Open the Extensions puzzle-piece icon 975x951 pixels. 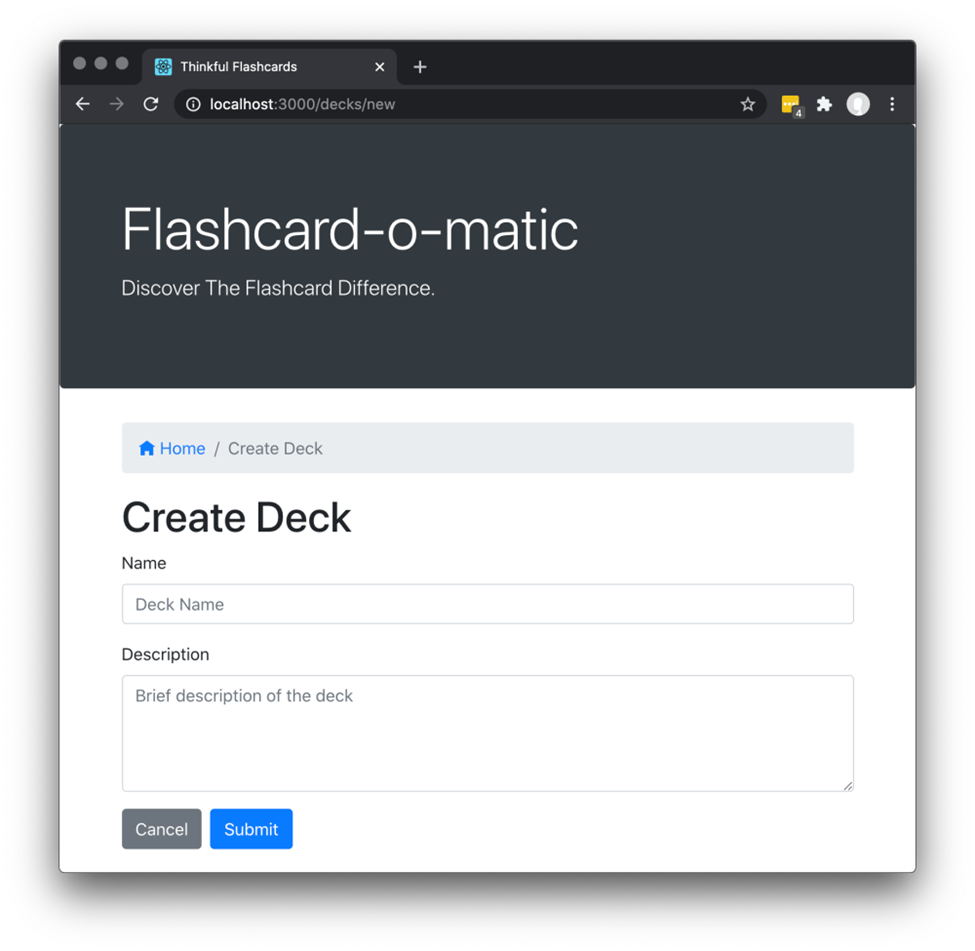[823, 103]
